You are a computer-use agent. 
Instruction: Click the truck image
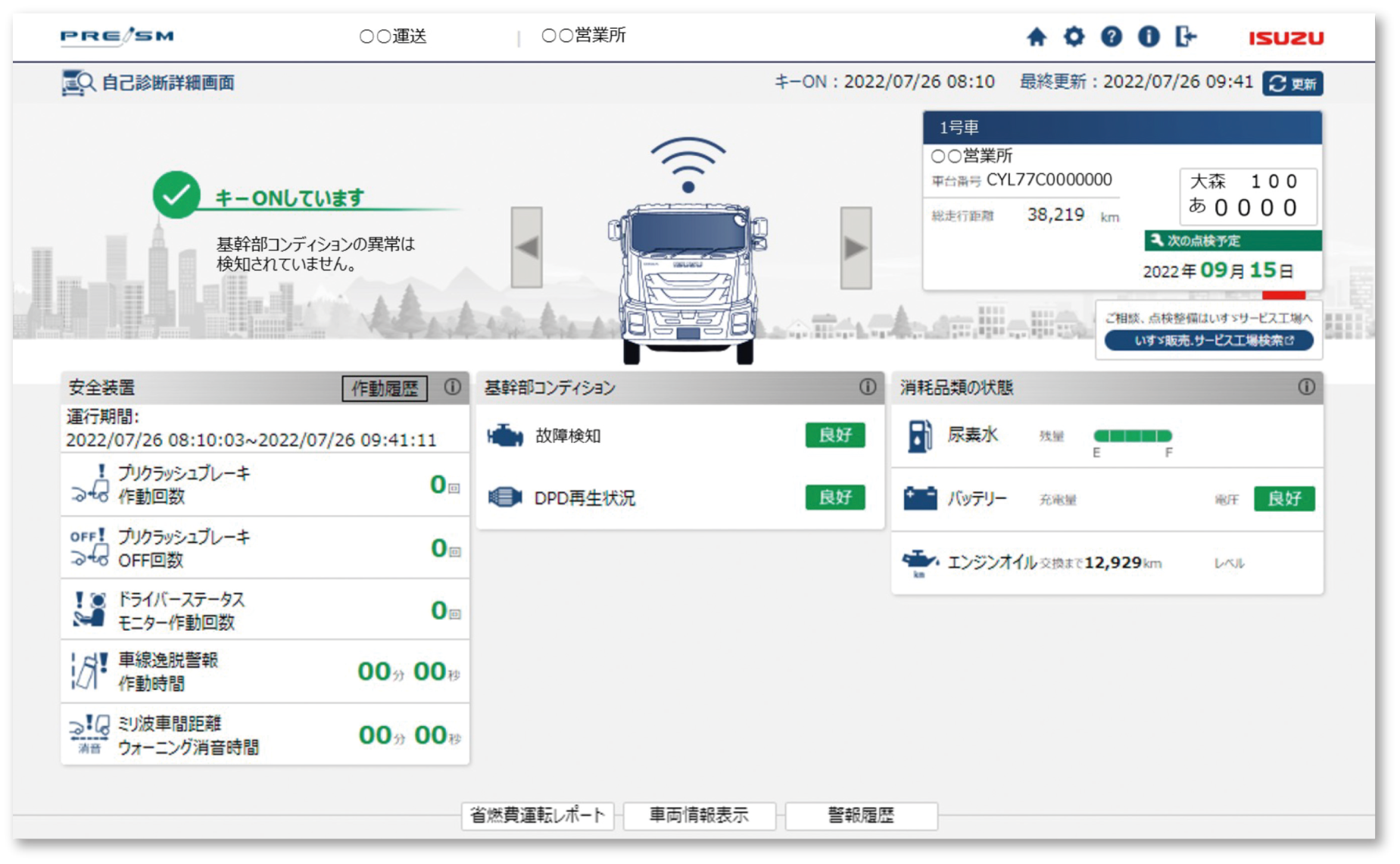(688, 282)
